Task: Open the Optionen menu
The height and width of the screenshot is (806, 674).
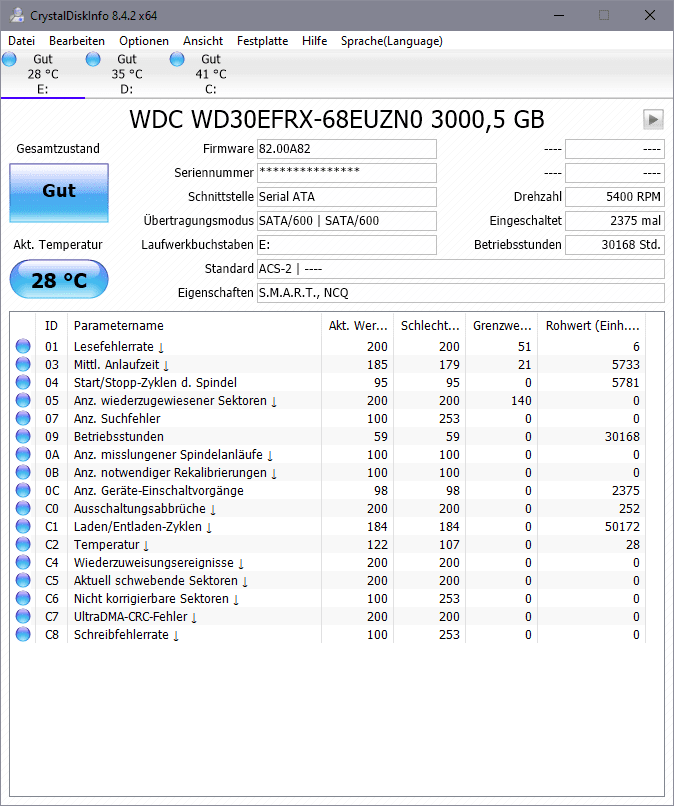Action: pyautogui.click(x=144, y=41)
